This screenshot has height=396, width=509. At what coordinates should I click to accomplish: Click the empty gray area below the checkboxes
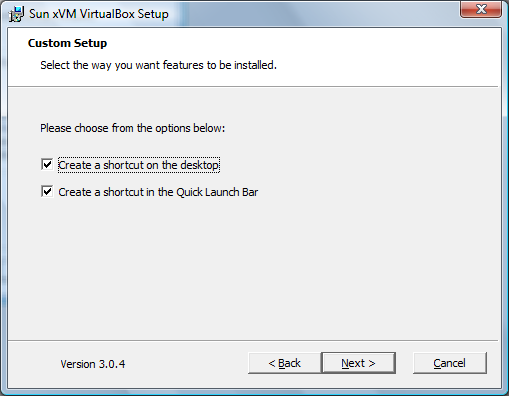click(x=253, y=267)
